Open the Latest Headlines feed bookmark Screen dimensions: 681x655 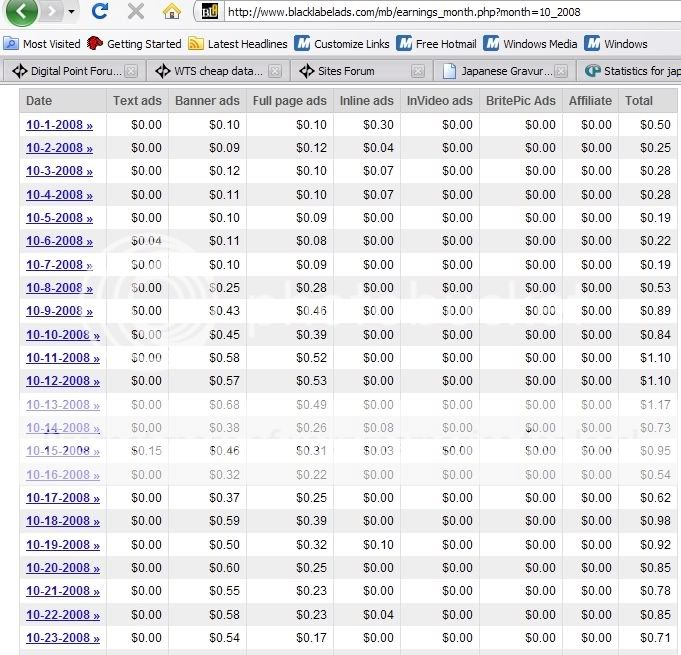[238, 44]
